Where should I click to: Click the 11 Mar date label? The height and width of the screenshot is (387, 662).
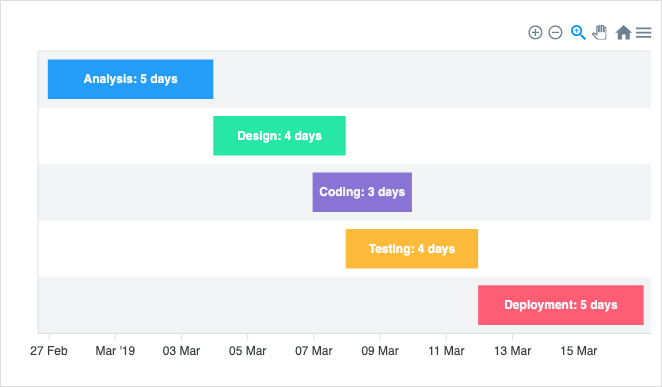(x=446, y=351)
